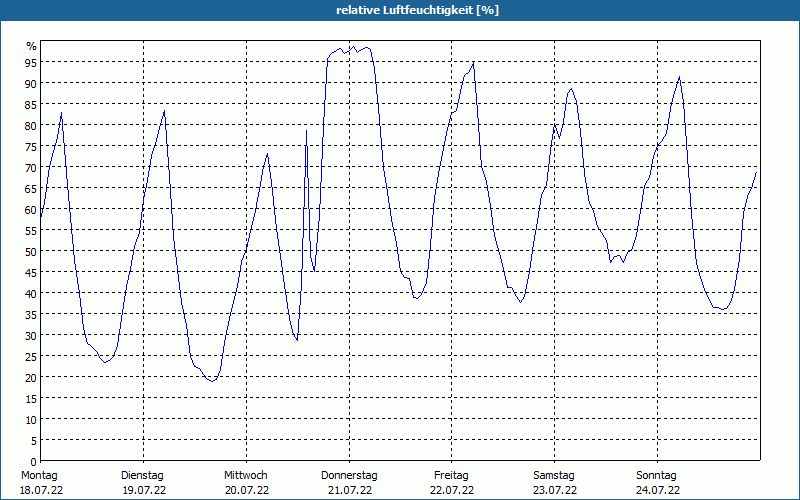Select the Sonntag 24.07.22 axis label
Screen dimensions: 800x500
point(657,483)
